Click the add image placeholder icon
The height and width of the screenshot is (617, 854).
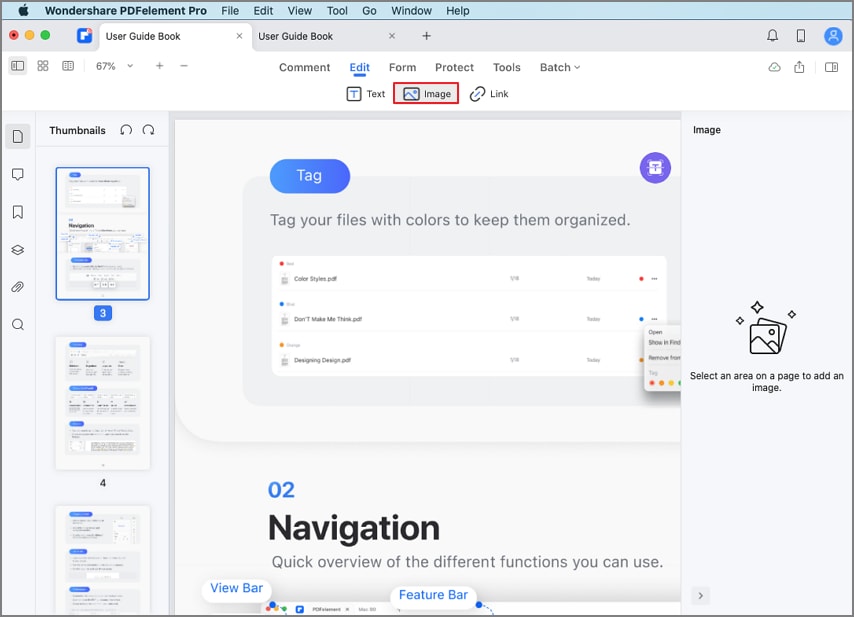point(766,328)
